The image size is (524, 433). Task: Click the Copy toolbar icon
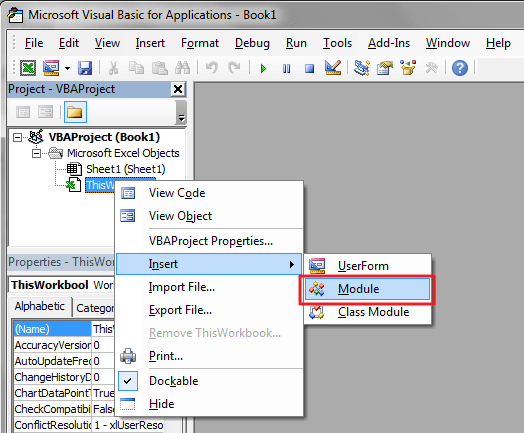click(136, 68)
